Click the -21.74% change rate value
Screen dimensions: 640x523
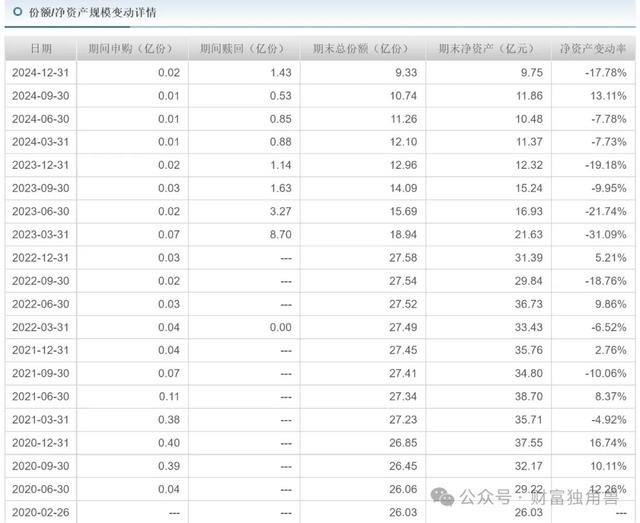[606, 211]
